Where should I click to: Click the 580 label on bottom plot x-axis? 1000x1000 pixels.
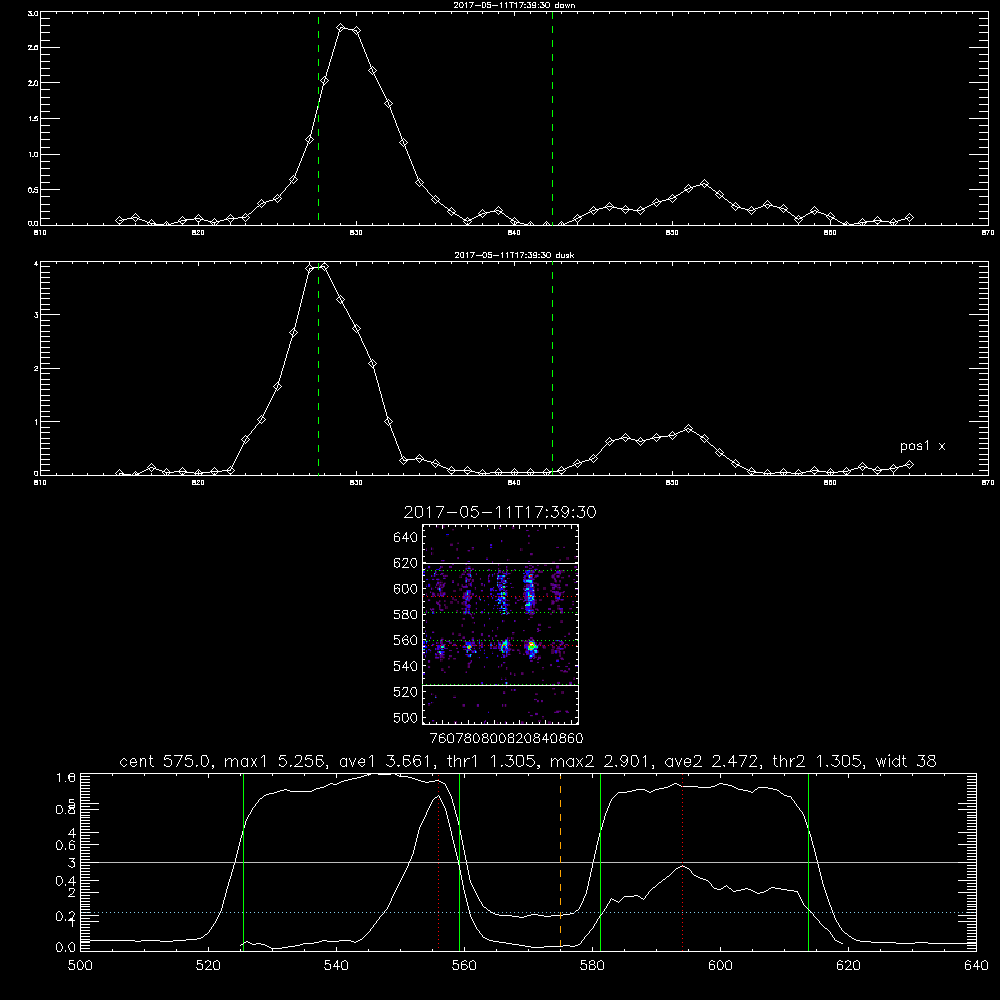592,966
